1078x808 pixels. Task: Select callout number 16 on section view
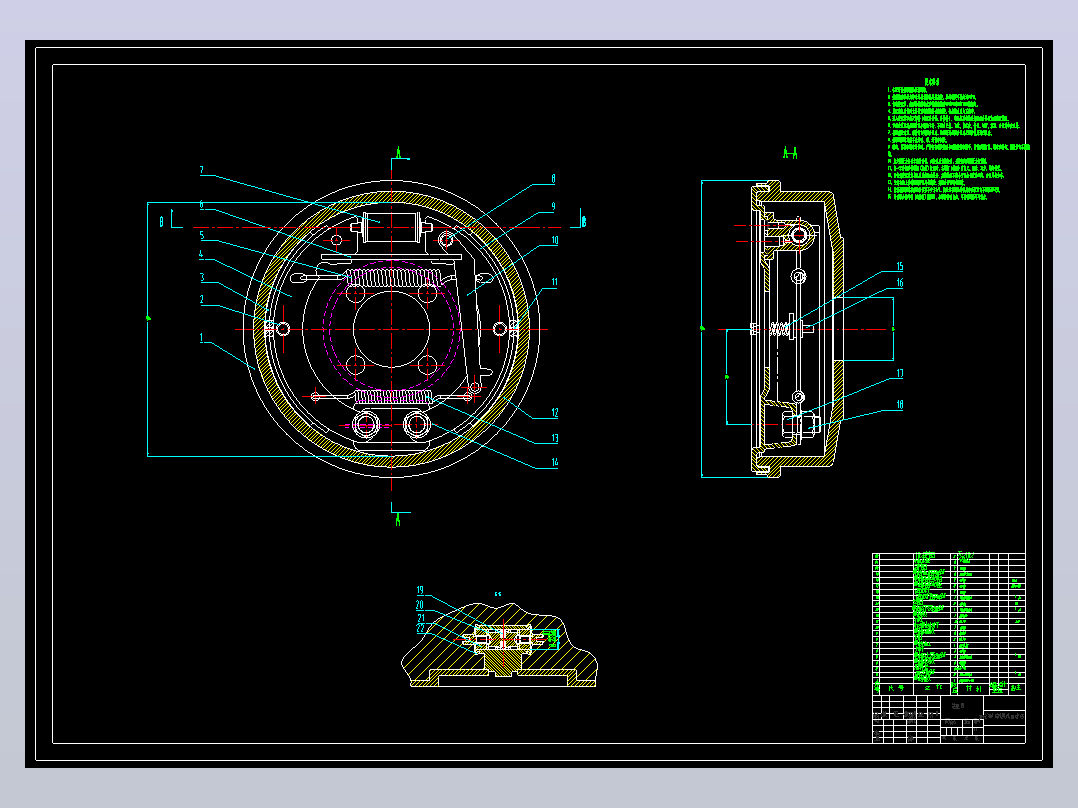coord(899,283)
